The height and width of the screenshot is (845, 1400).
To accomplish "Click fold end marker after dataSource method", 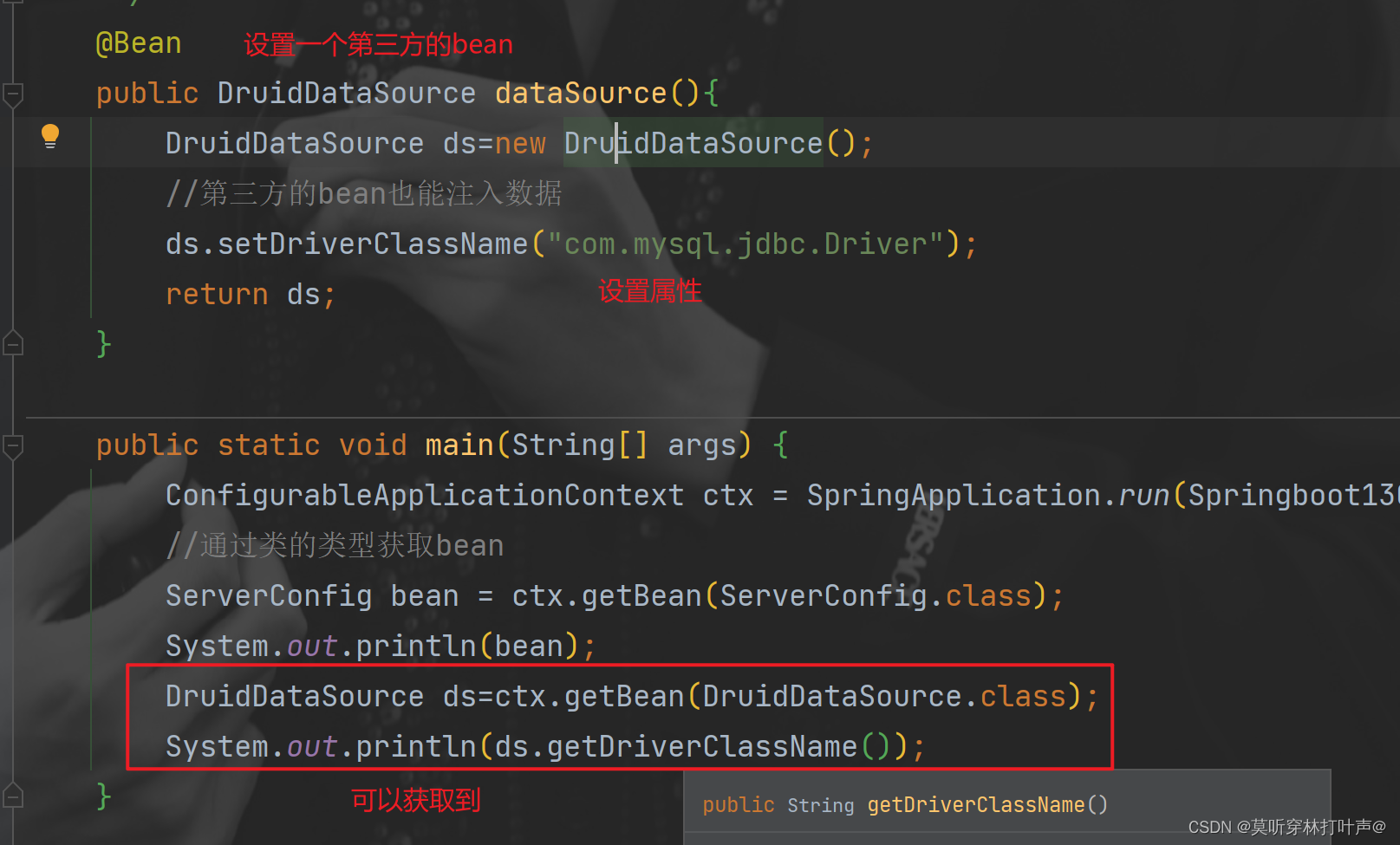I will (x=13, y=344).
